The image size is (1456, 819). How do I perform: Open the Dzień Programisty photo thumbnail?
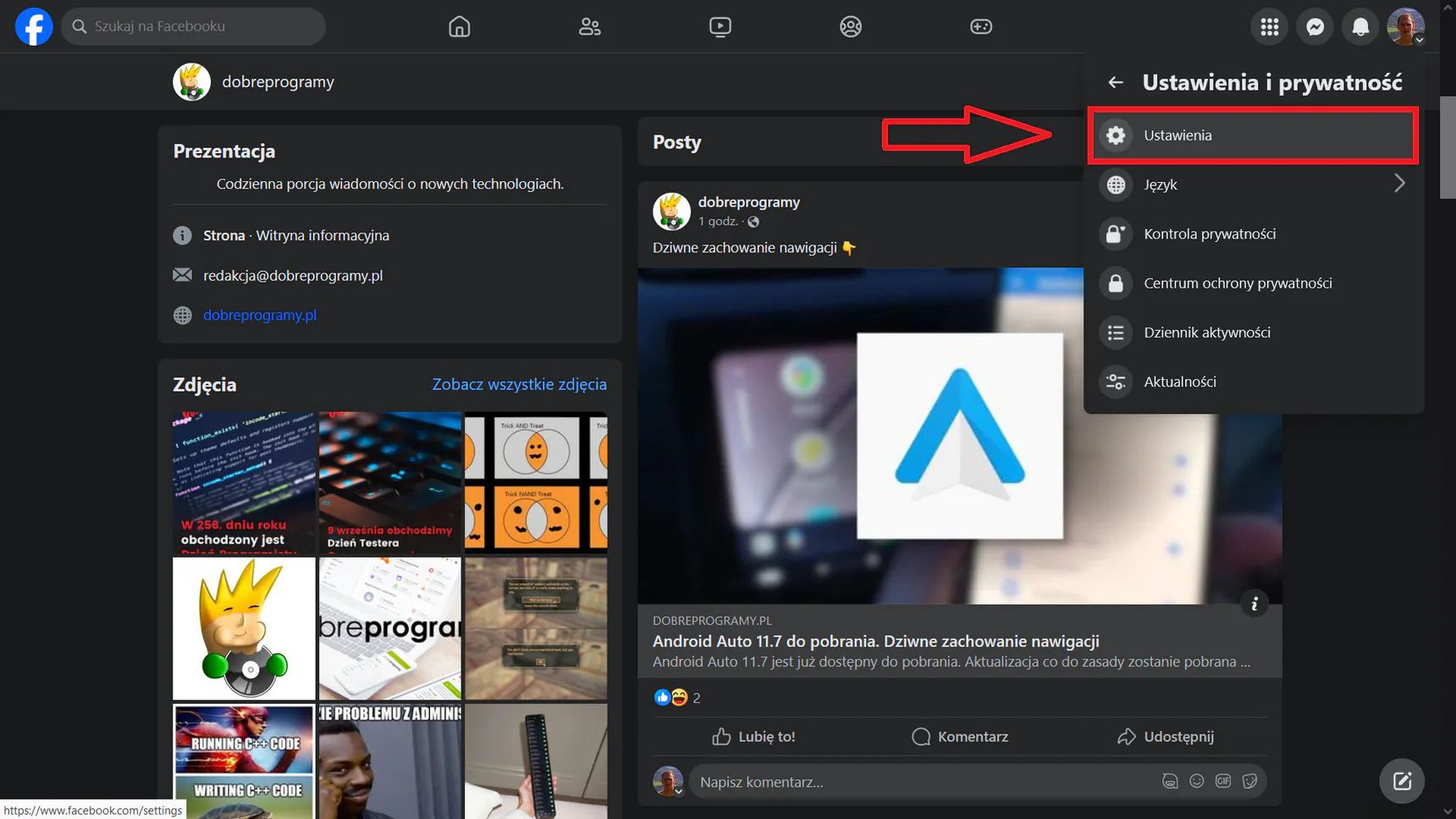tap(244, 483)
